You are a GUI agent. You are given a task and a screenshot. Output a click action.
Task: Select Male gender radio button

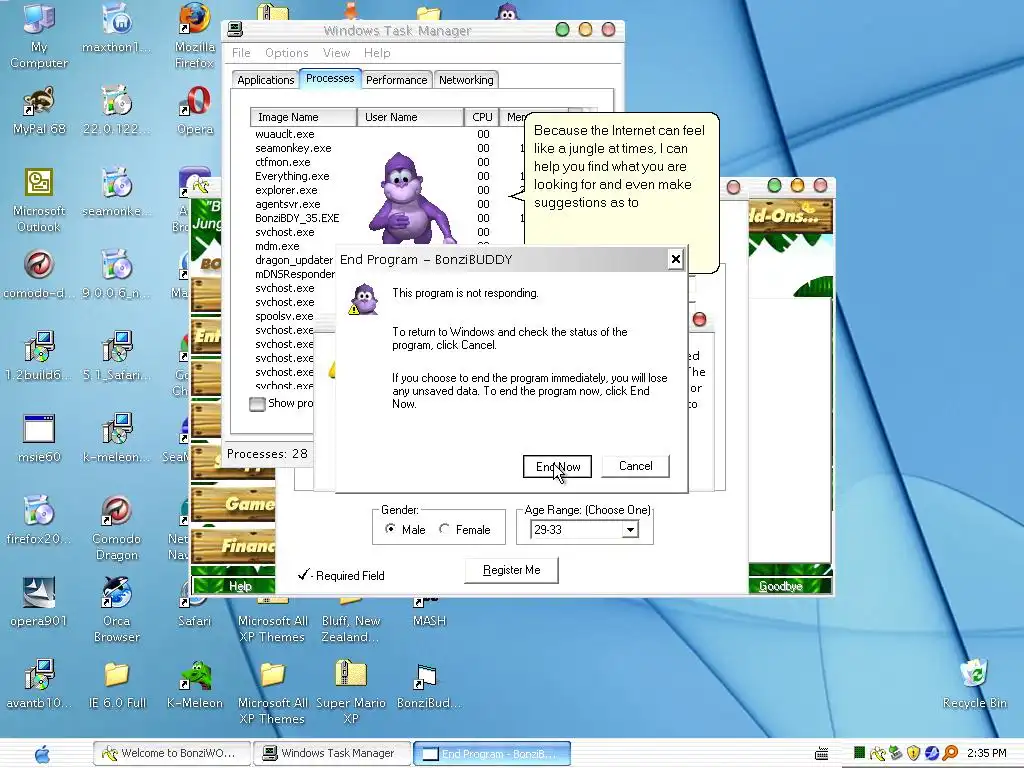tap(390, 529)
